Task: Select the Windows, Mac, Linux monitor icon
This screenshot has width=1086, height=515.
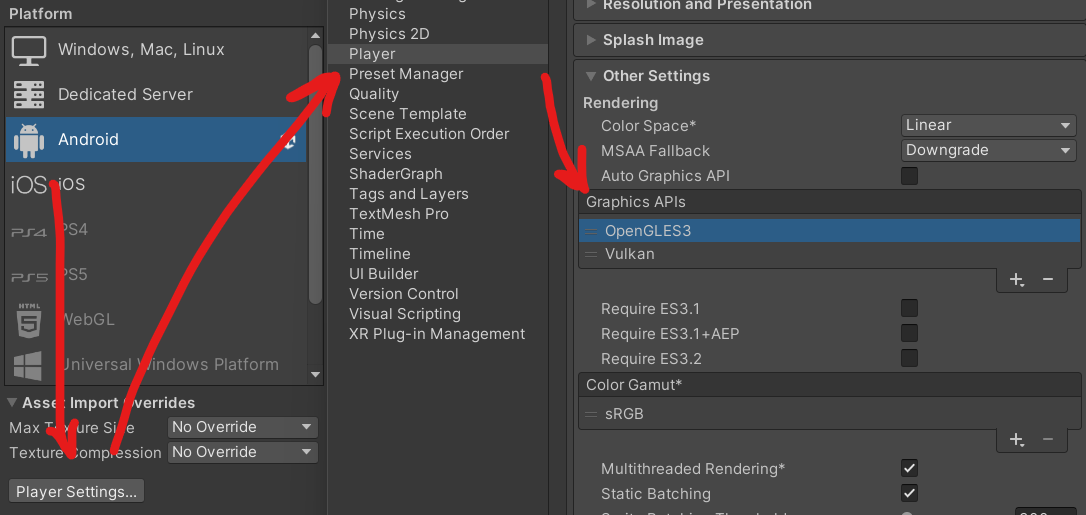Action: [x=28, y=51]
